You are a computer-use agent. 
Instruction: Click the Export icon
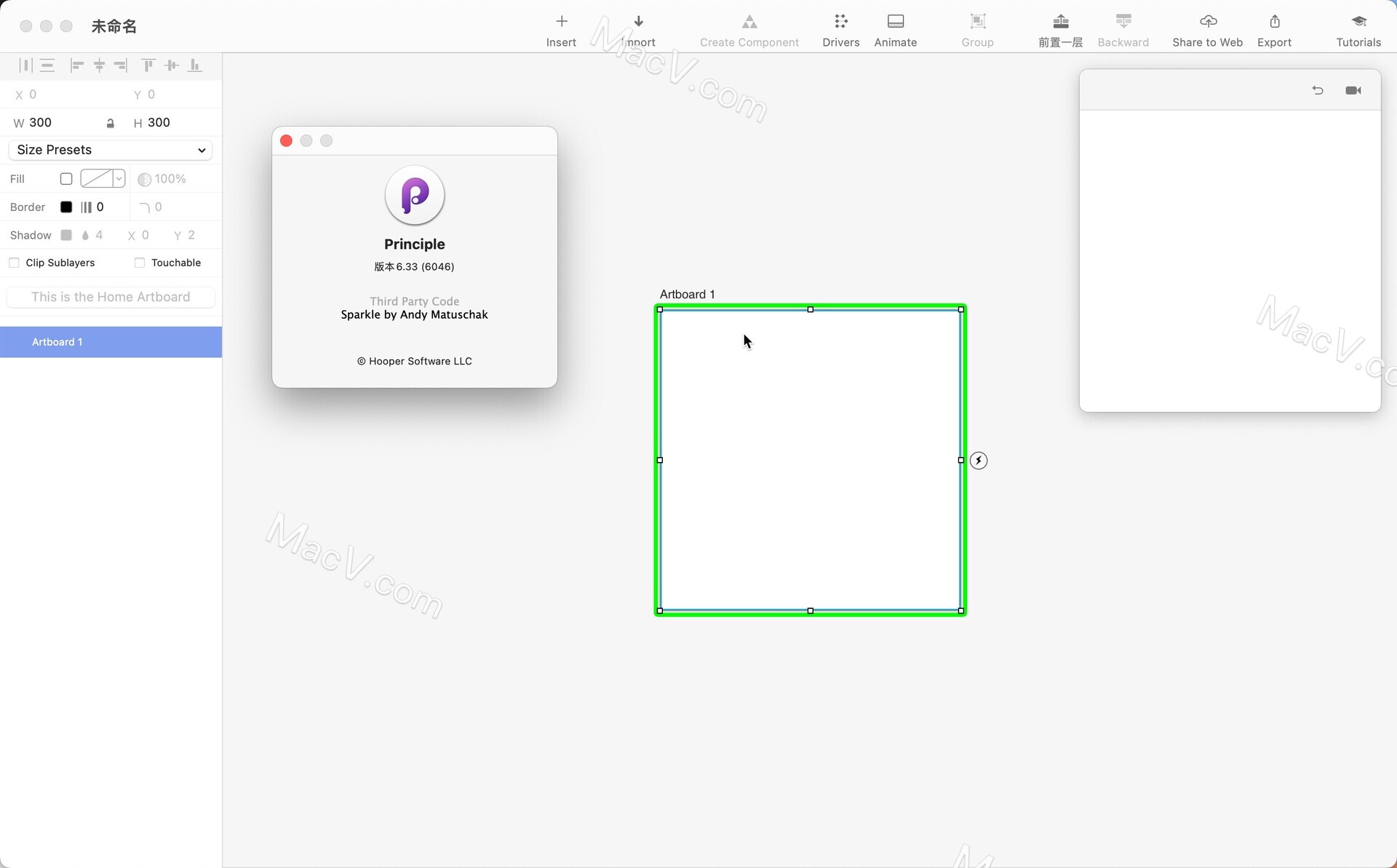point(1275,29)
